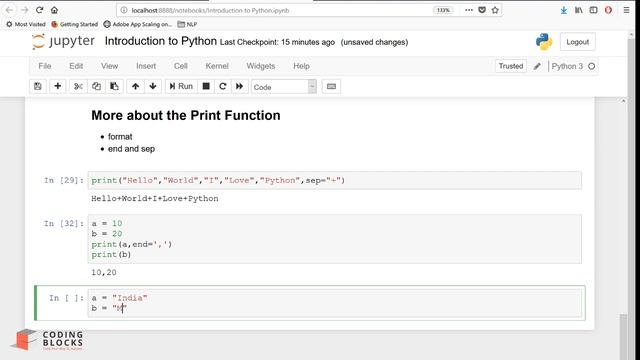Click in the active cell with a = "India"

pos(335,303)
